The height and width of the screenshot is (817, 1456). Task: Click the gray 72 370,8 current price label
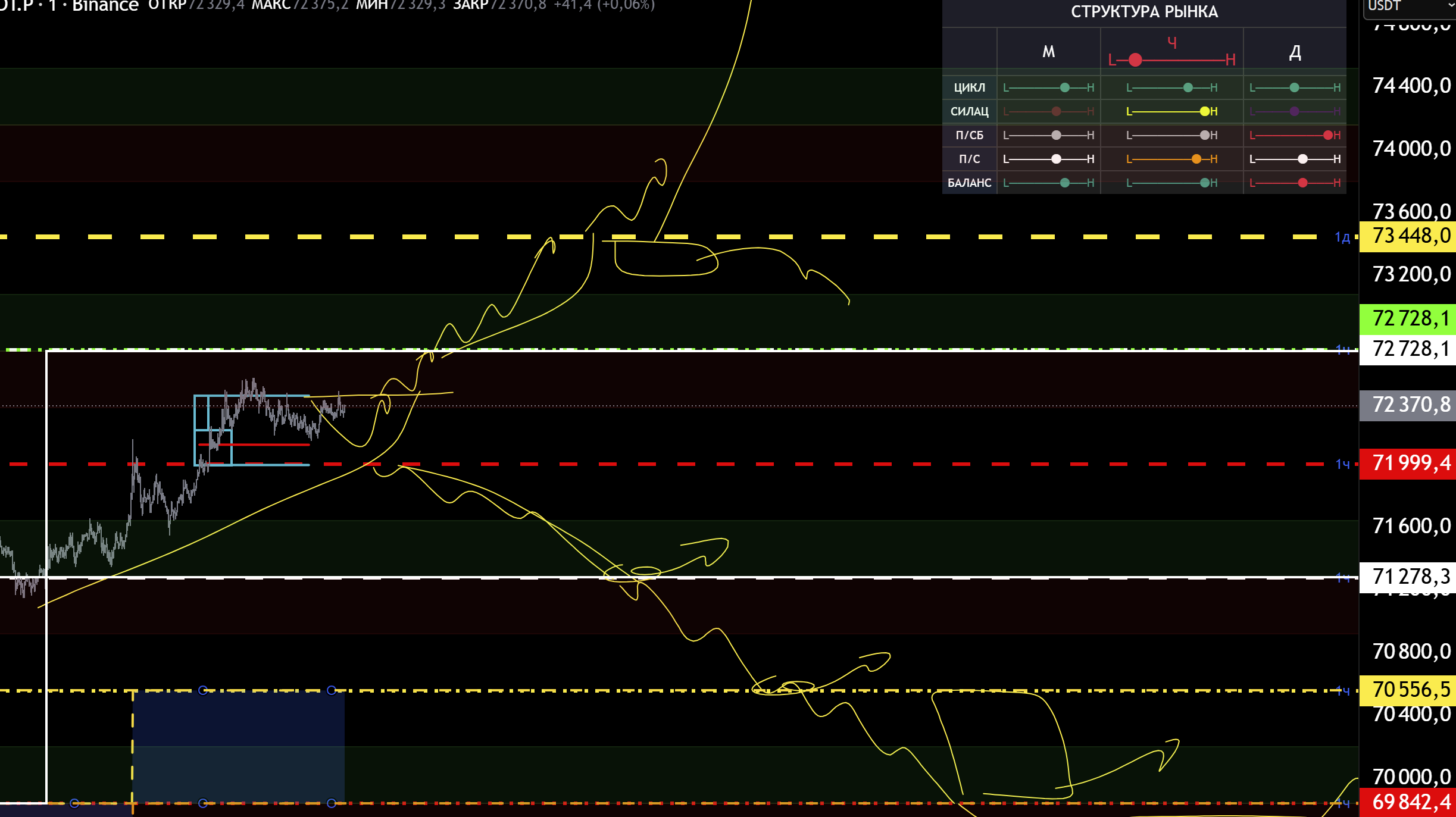(x=1408, y=405)
